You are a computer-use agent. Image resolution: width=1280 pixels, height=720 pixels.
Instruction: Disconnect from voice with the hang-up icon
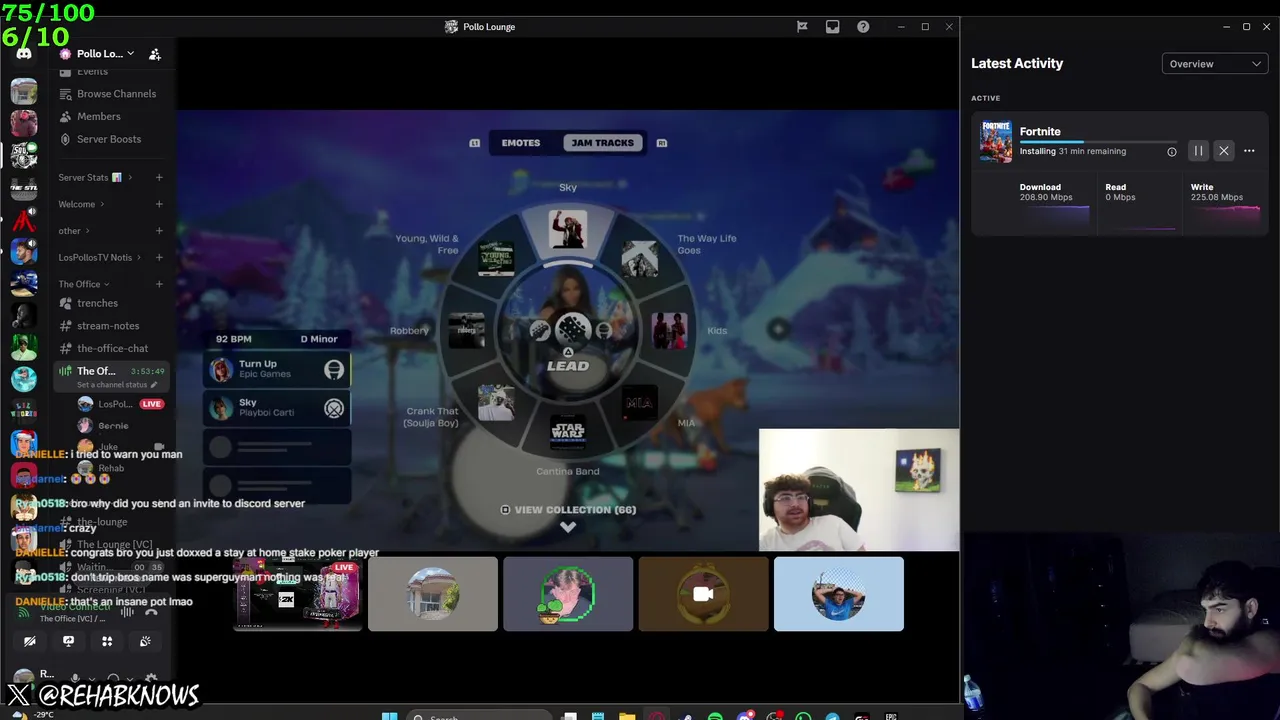click(151, 612)
